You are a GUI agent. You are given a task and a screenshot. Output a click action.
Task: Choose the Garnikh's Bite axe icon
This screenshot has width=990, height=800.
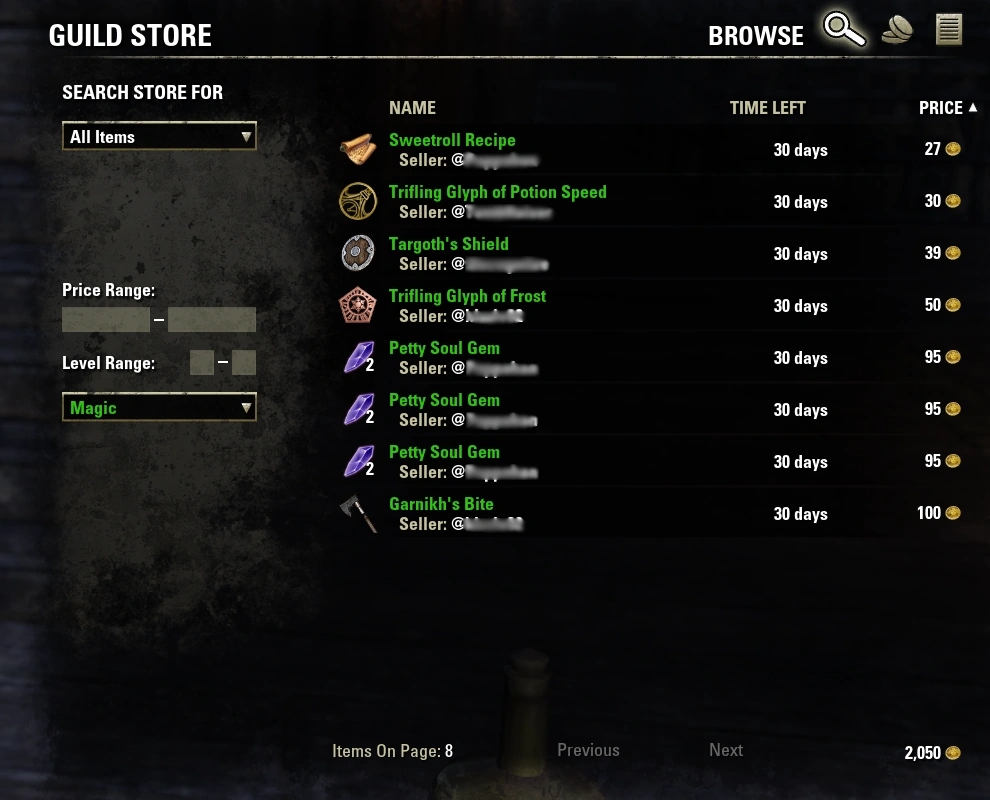pyautogui.click(x=359, y=513)
